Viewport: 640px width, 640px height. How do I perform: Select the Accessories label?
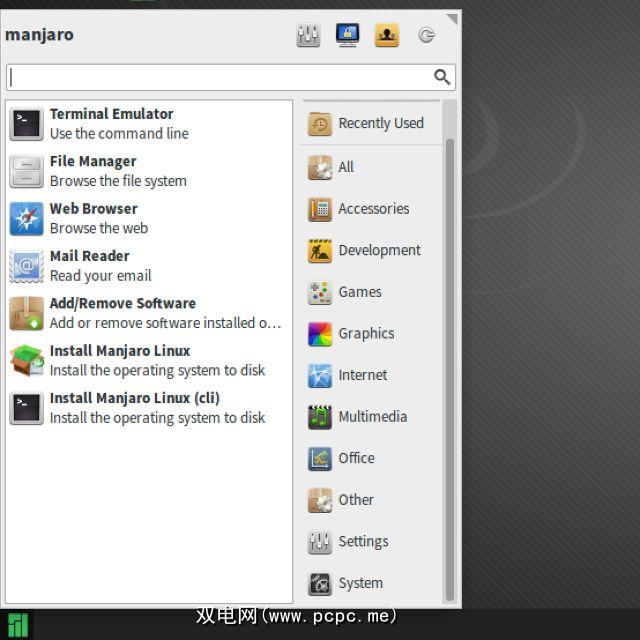(374, 209)
